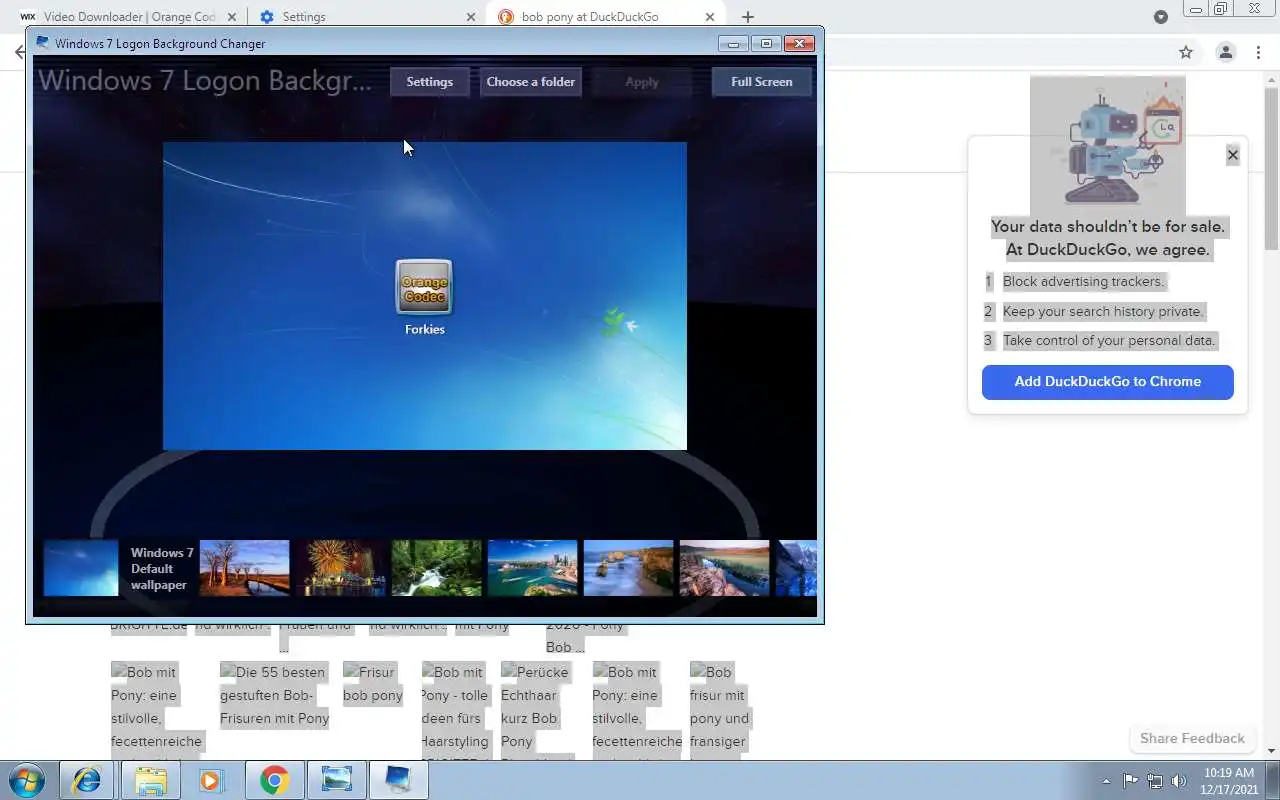This screenshot has height=800, width=1280.
Task: Click the Choose a folder button
Action: point(530,82)
